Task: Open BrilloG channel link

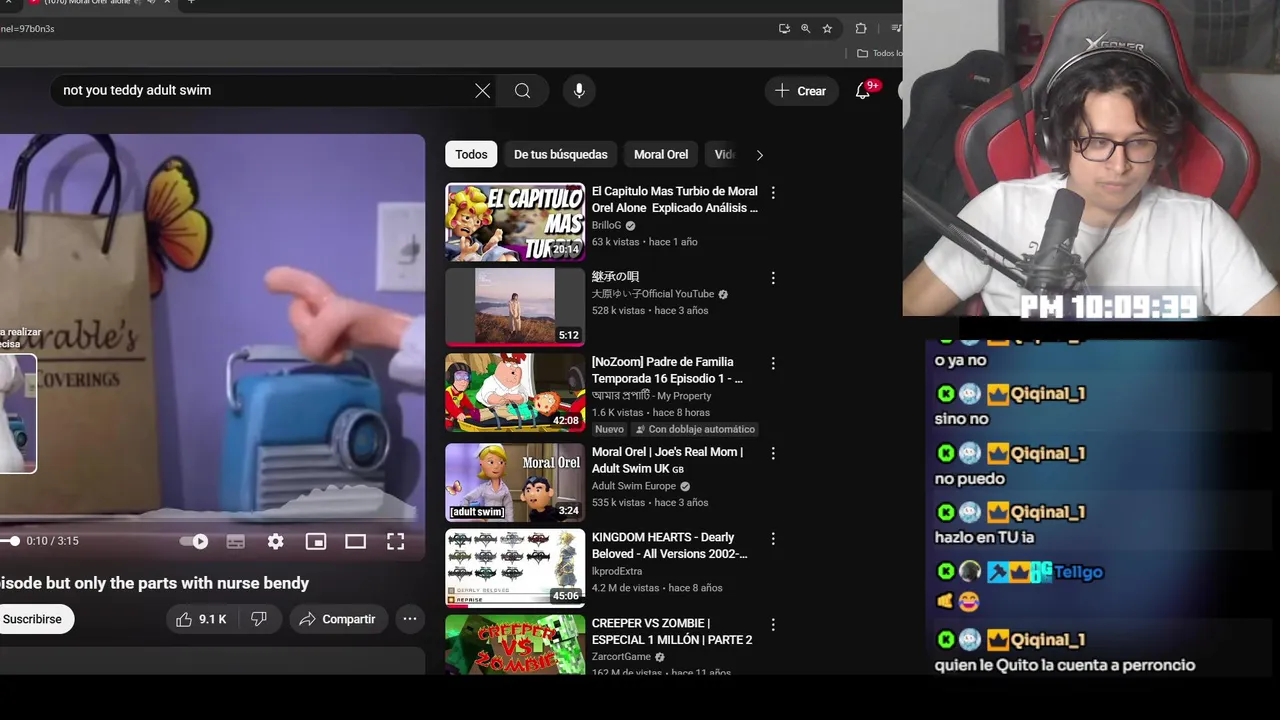Action: (x=606, y=226)
